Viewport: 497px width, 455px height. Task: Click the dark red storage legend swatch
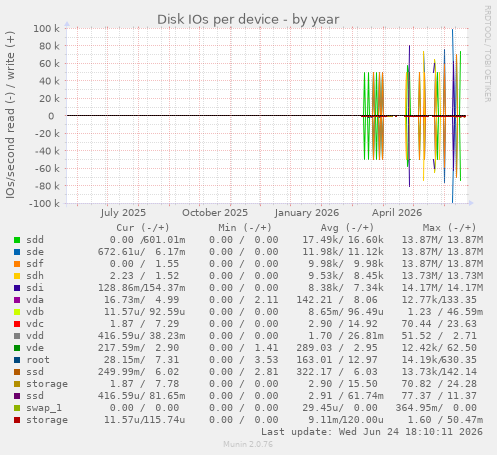tap(17, 420)
